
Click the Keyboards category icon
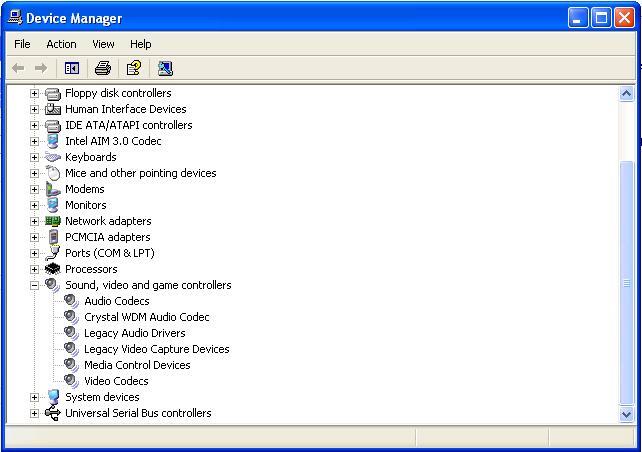[x=53, y=157]
